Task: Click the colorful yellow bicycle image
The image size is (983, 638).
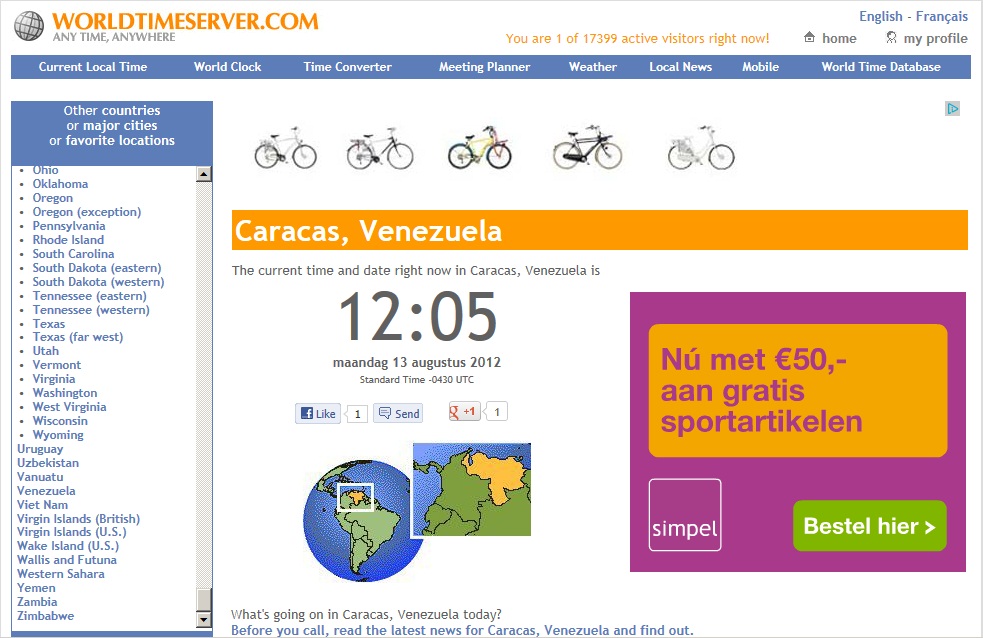Action: point(479,148)
